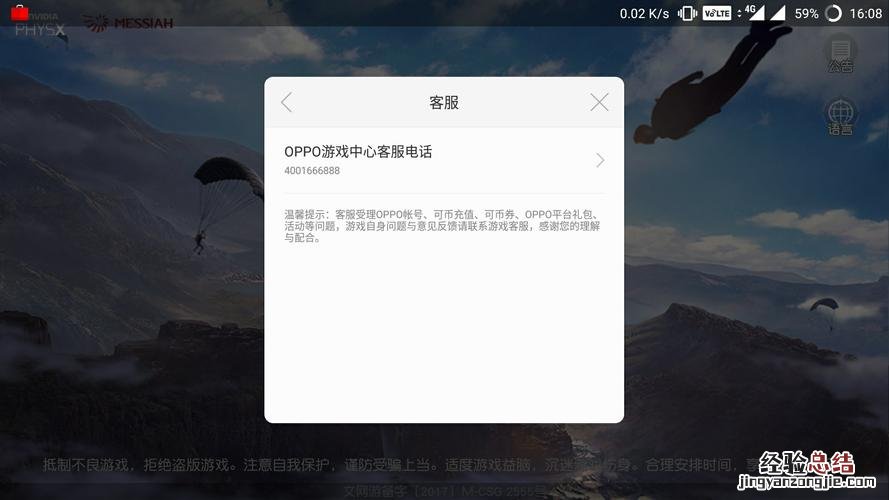Tap the VoLTE status indicator

coord(717,14)
